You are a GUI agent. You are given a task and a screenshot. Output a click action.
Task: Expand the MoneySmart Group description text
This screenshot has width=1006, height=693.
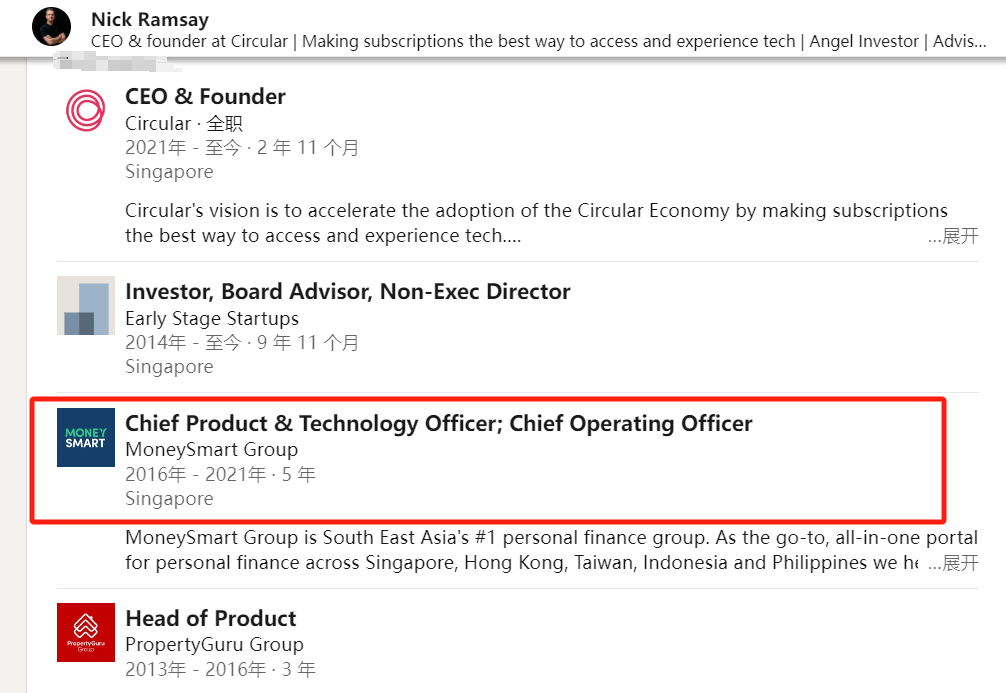point(953,563)
